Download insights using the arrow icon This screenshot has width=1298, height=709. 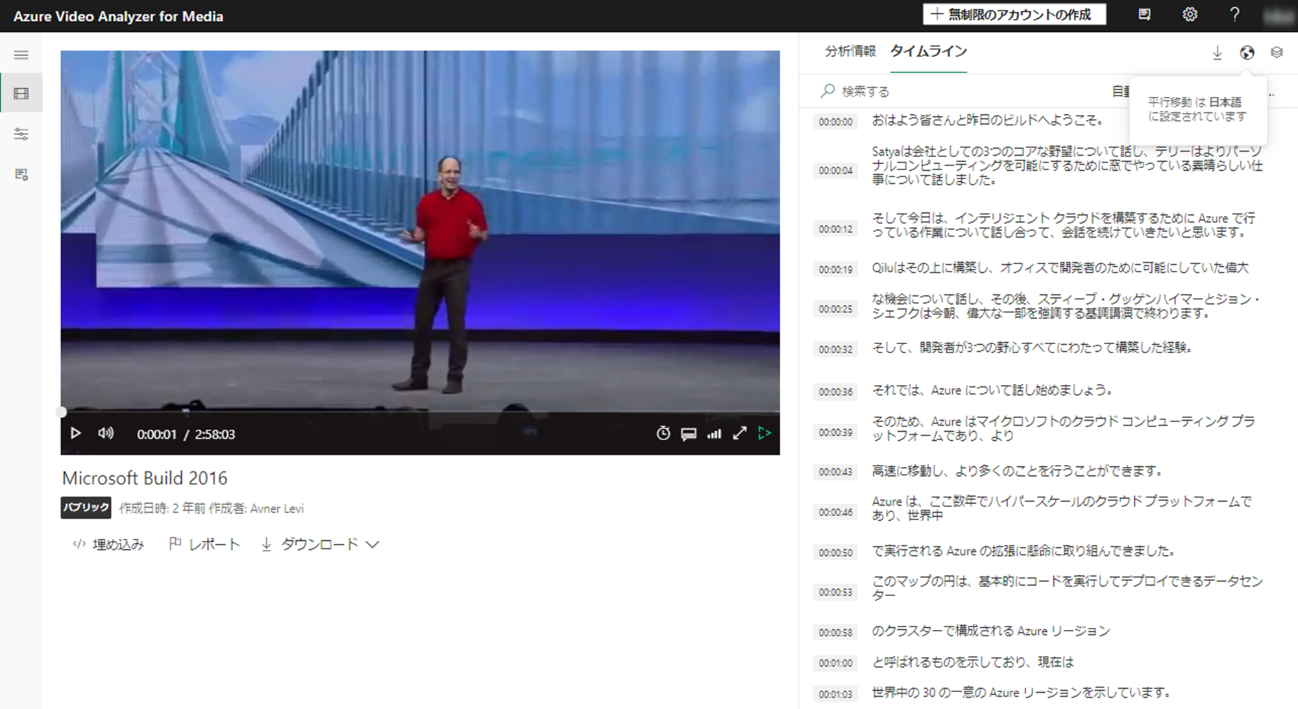pos(1217,53)
